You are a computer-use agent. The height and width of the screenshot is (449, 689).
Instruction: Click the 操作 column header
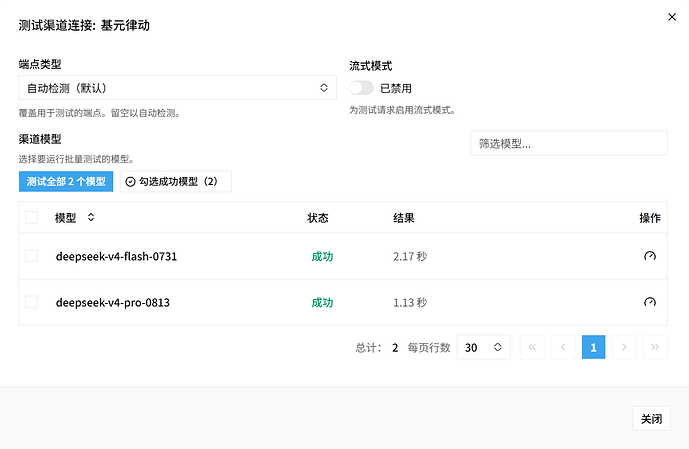point(649,218)
